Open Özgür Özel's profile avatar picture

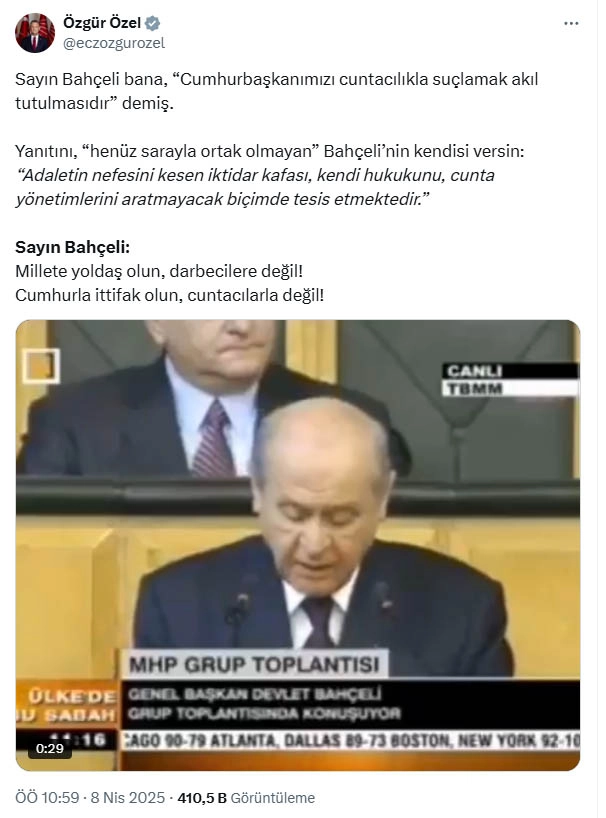[34, 33]
